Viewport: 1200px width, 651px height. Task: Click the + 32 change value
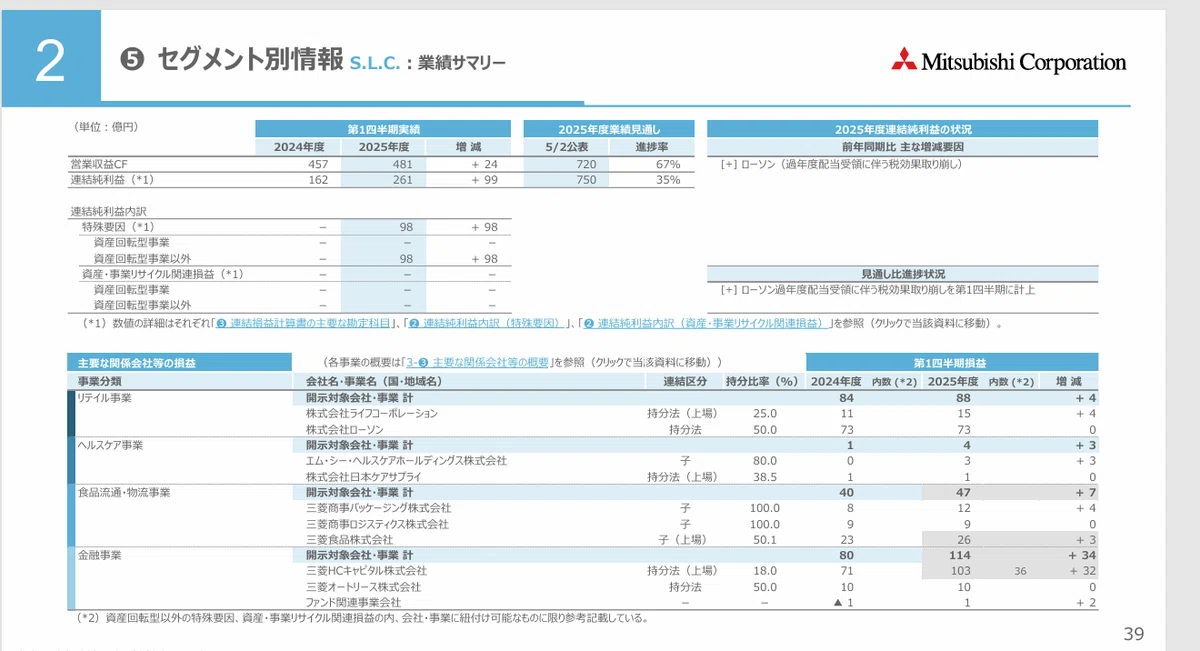coord(1082,571)
